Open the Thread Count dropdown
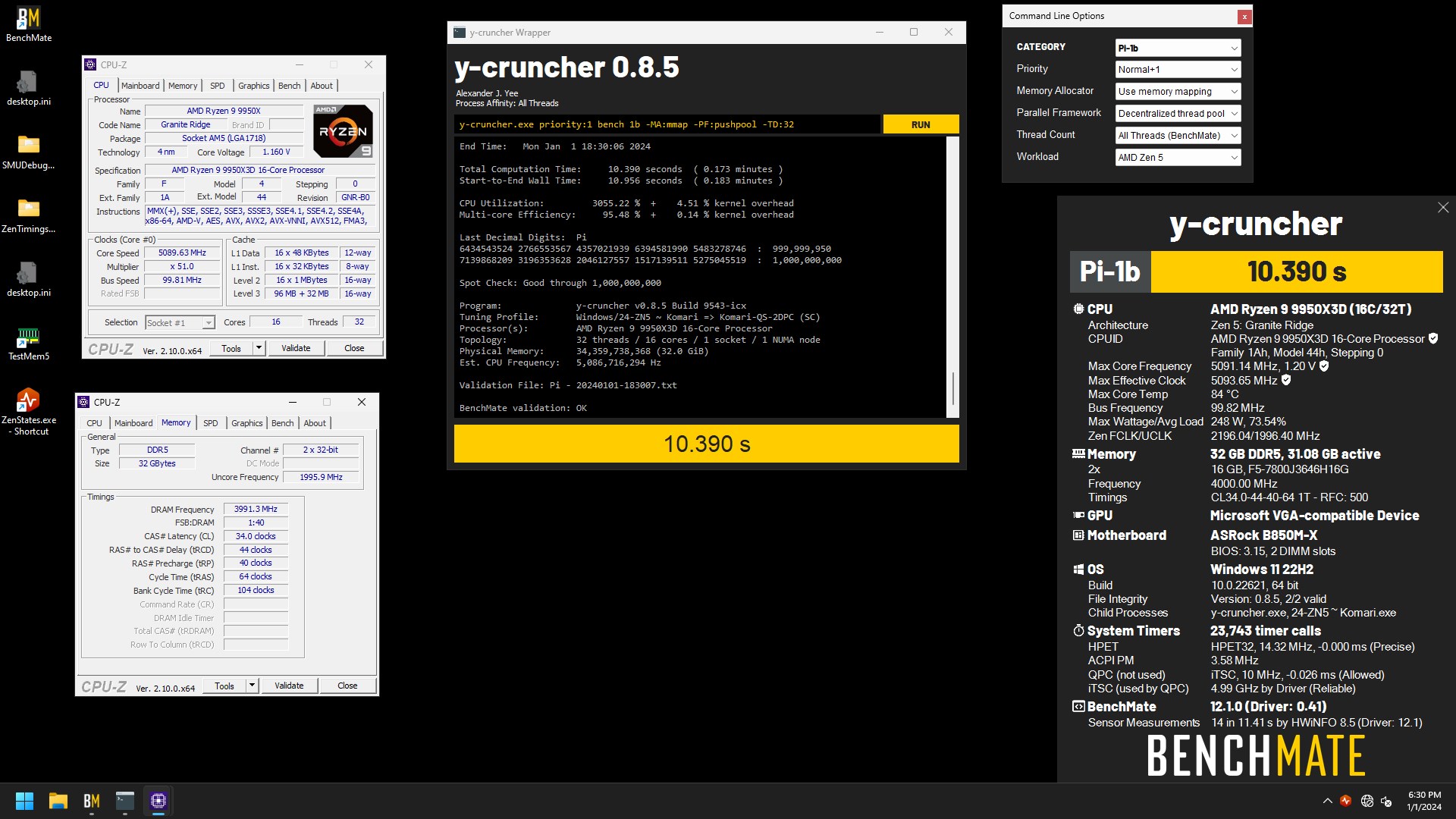This screenshot has width=1456, height=819. pos(1178,136)
